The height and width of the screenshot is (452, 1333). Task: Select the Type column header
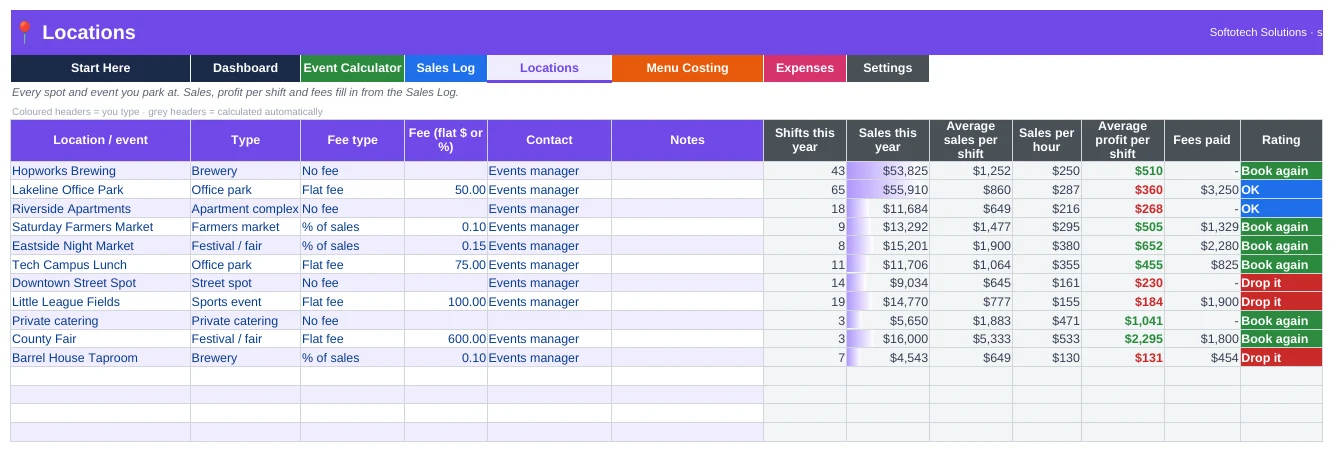click(x=245, y=140)
